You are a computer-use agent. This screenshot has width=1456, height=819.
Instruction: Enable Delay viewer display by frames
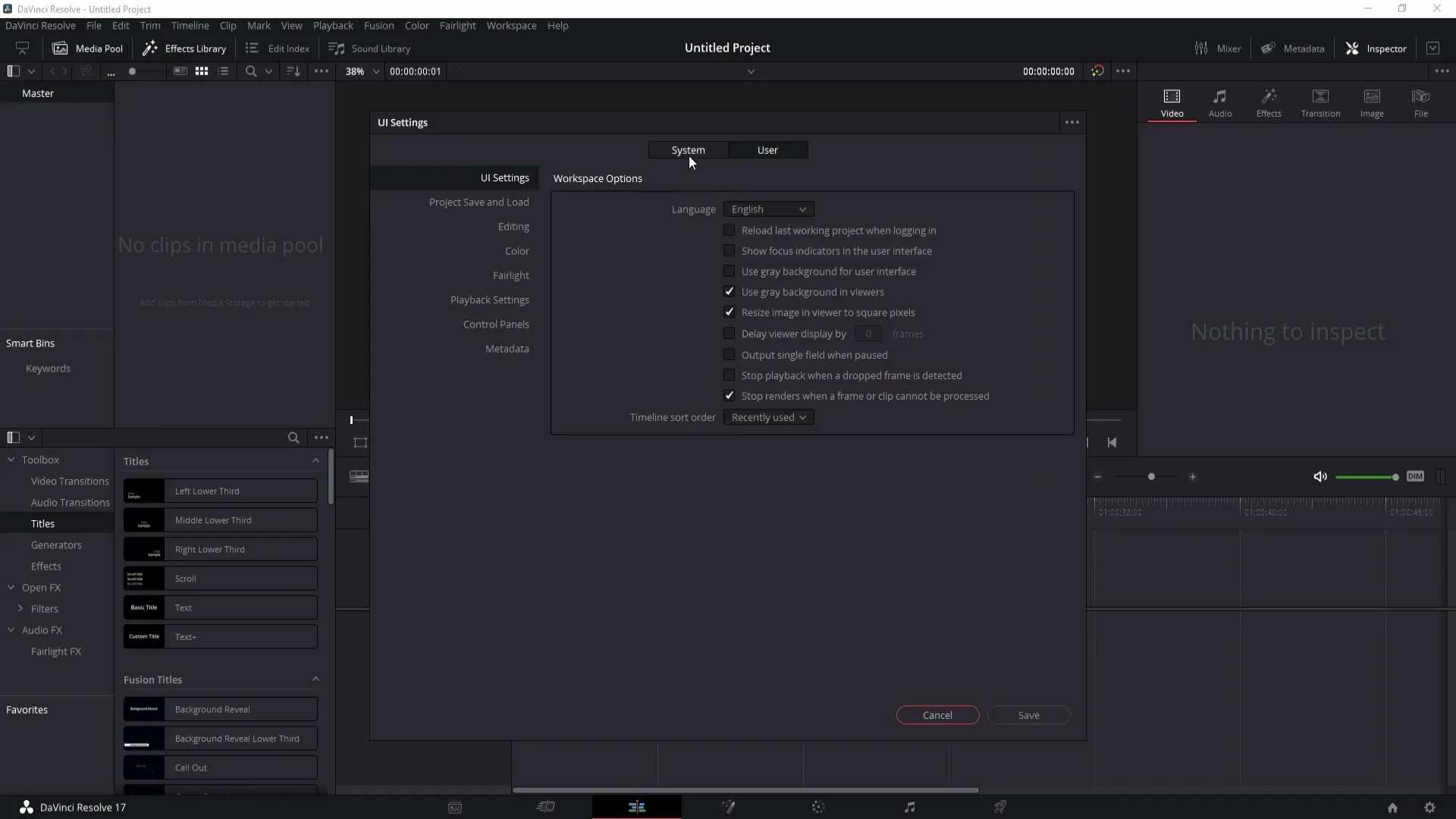tap(729, 333)
